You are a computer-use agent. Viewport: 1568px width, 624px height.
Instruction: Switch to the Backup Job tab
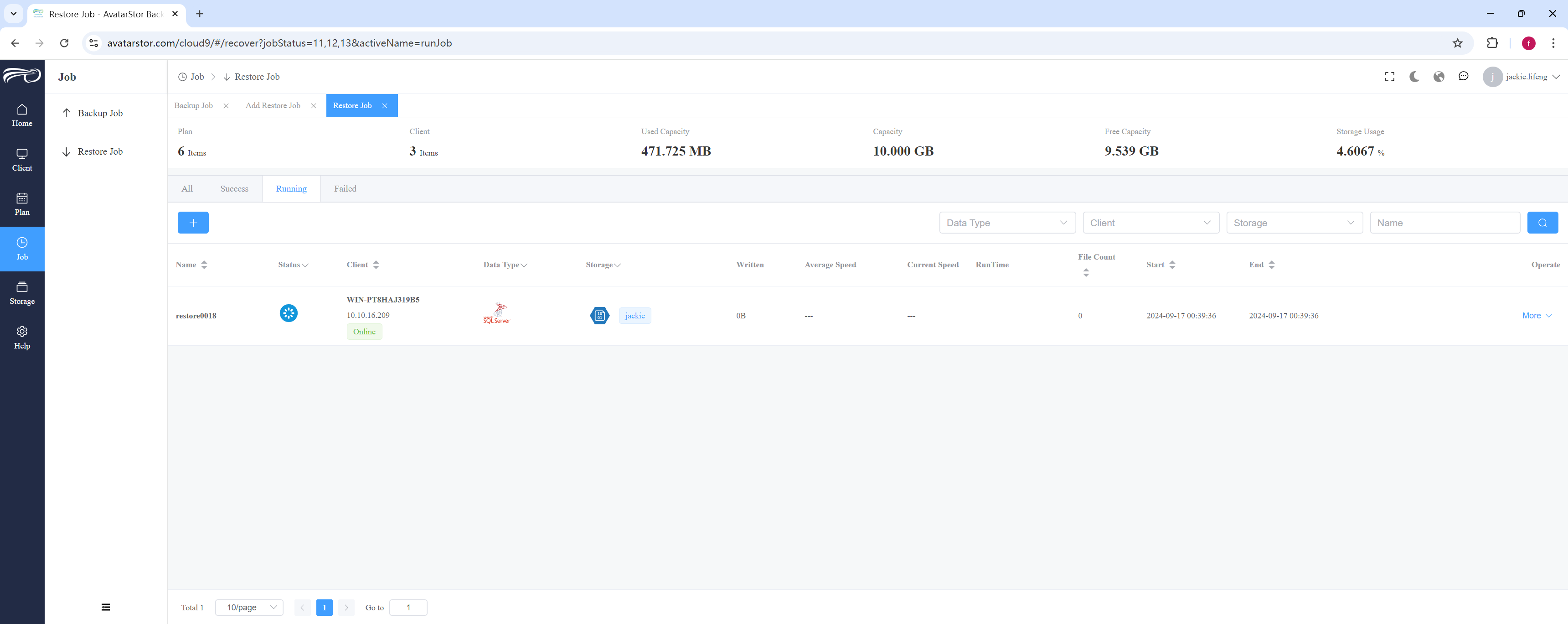point(194,105)
